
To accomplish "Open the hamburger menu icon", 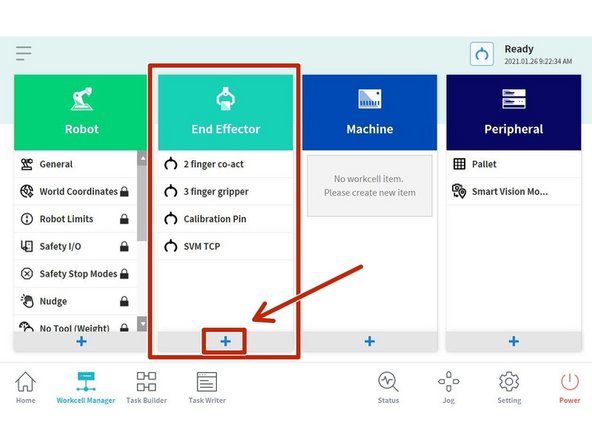I will coord(23,53).
